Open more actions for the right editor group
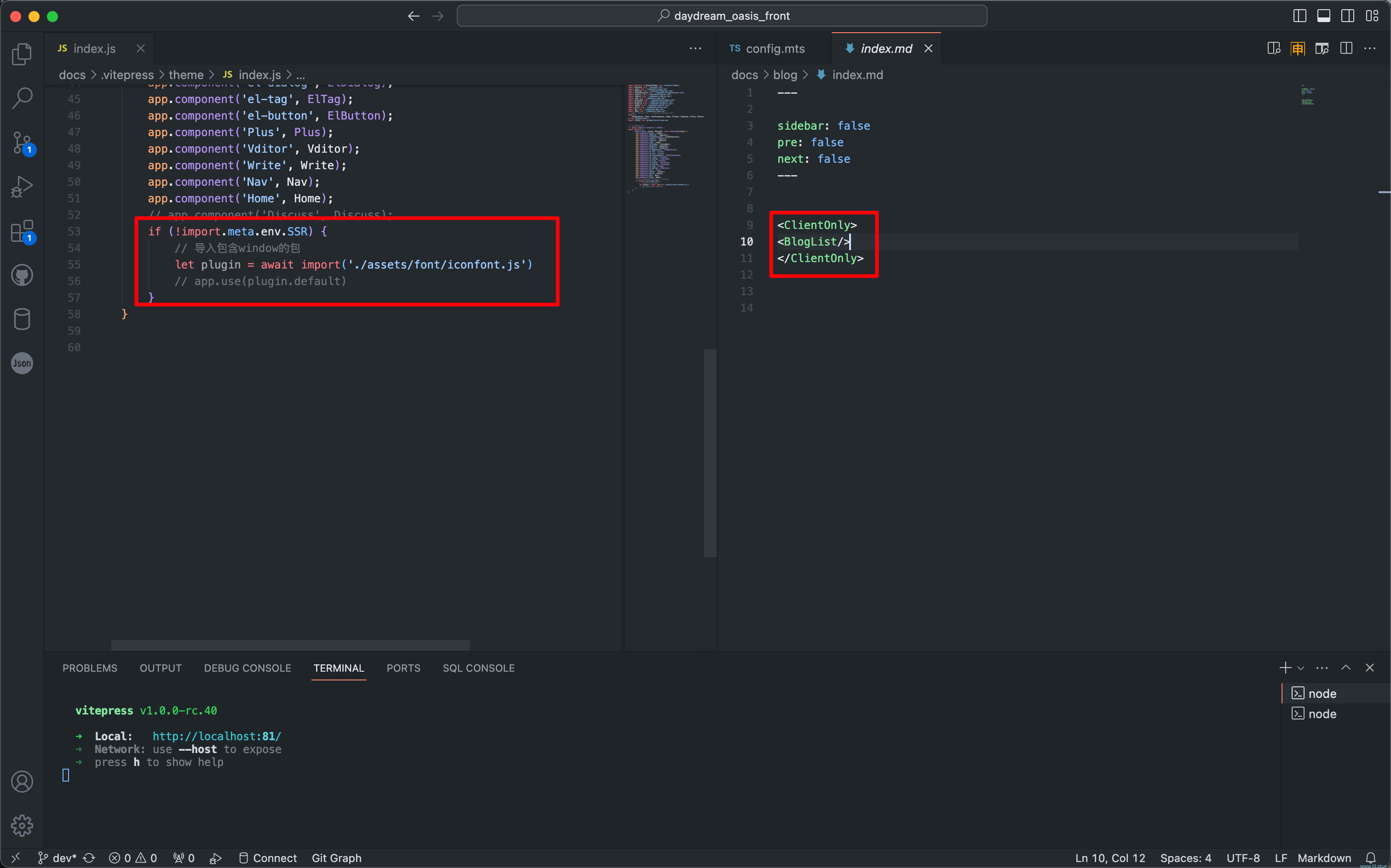Screen dimensions: 1391x868 pyautogui.click(x=1370, y=49)
